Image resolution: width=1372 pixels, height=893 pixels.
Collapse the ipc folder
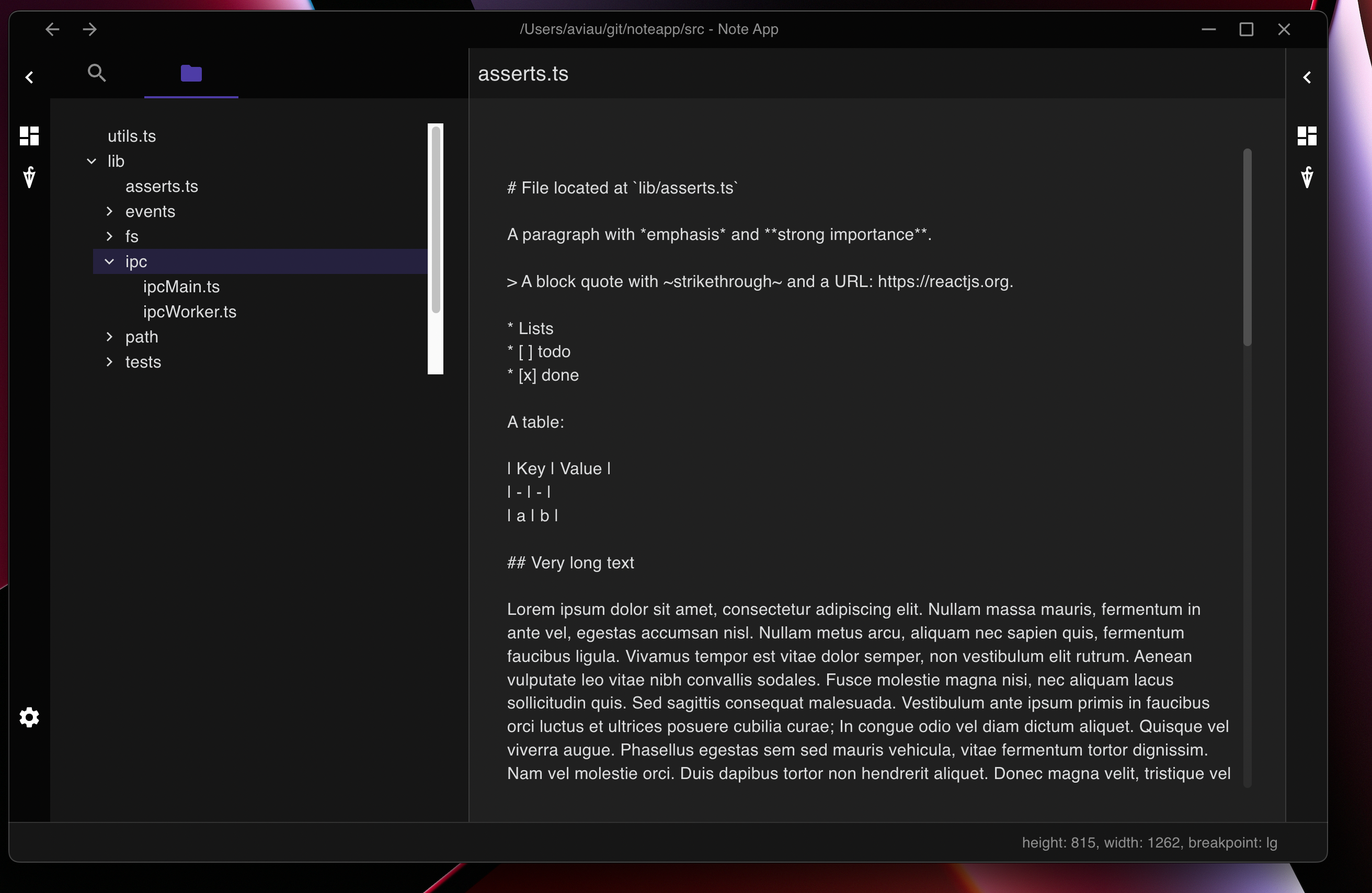point(109,262)
